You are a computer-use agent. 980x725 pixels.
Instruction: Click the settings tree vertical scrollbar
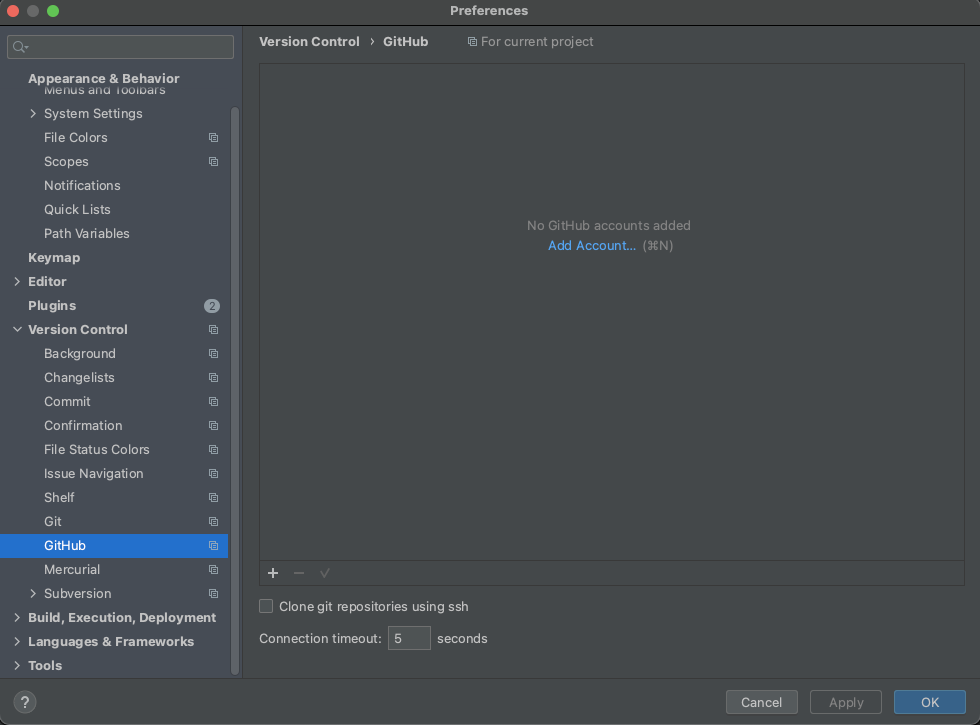click(x=235, y=391)
